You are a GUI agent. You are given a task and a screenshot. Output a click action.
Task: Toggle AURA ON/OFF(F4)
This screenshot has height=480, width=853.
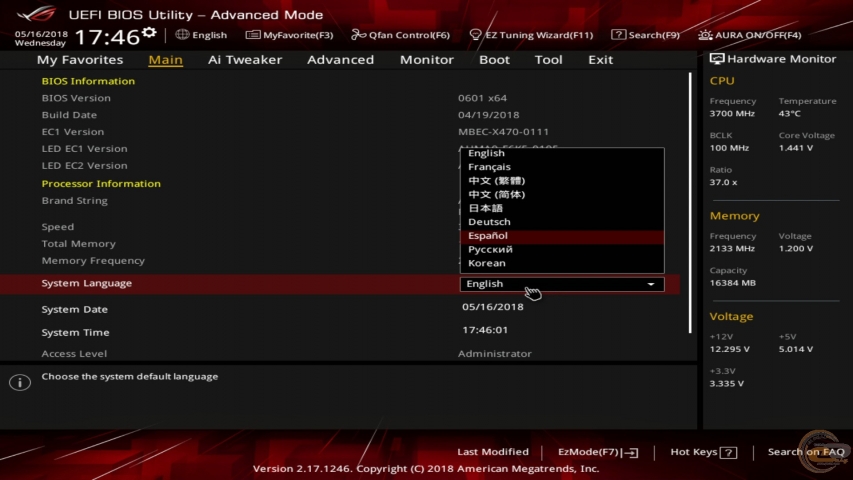pyautogui.click(x=750, y=35)
